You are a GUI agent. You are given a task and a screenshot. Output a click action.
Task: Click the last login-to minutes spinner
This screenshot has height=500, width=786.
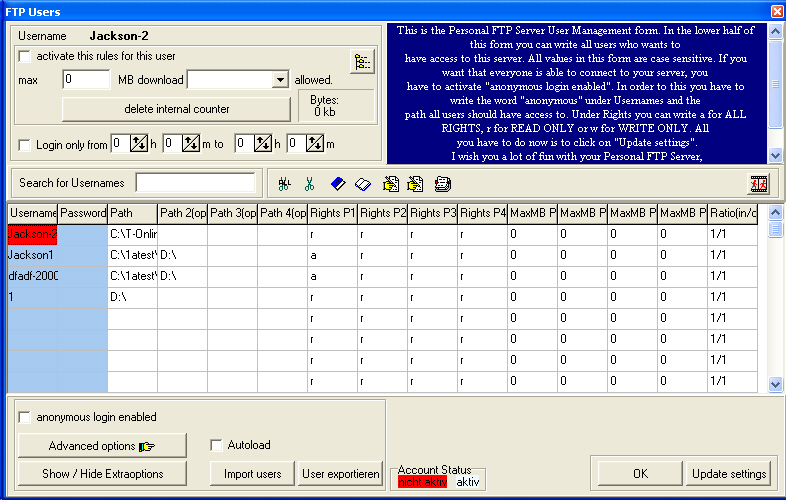tap(316, 145)
